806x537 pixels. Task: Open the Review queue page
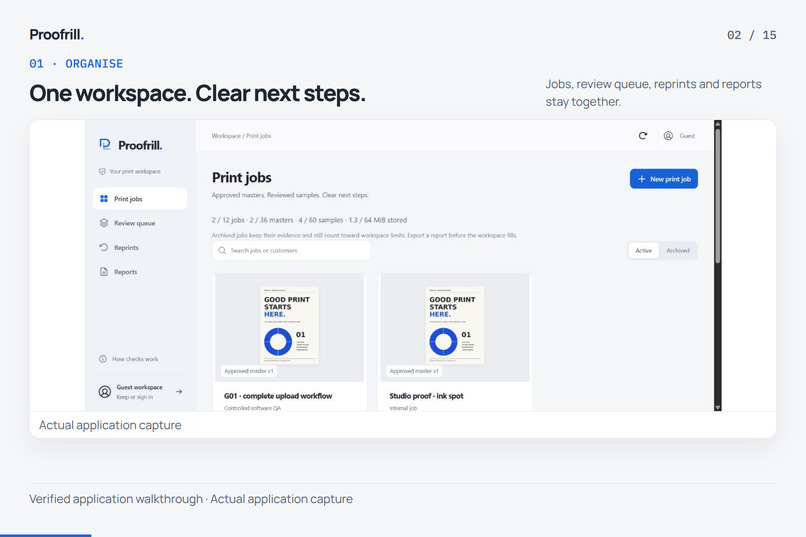(x=140, y=223)
